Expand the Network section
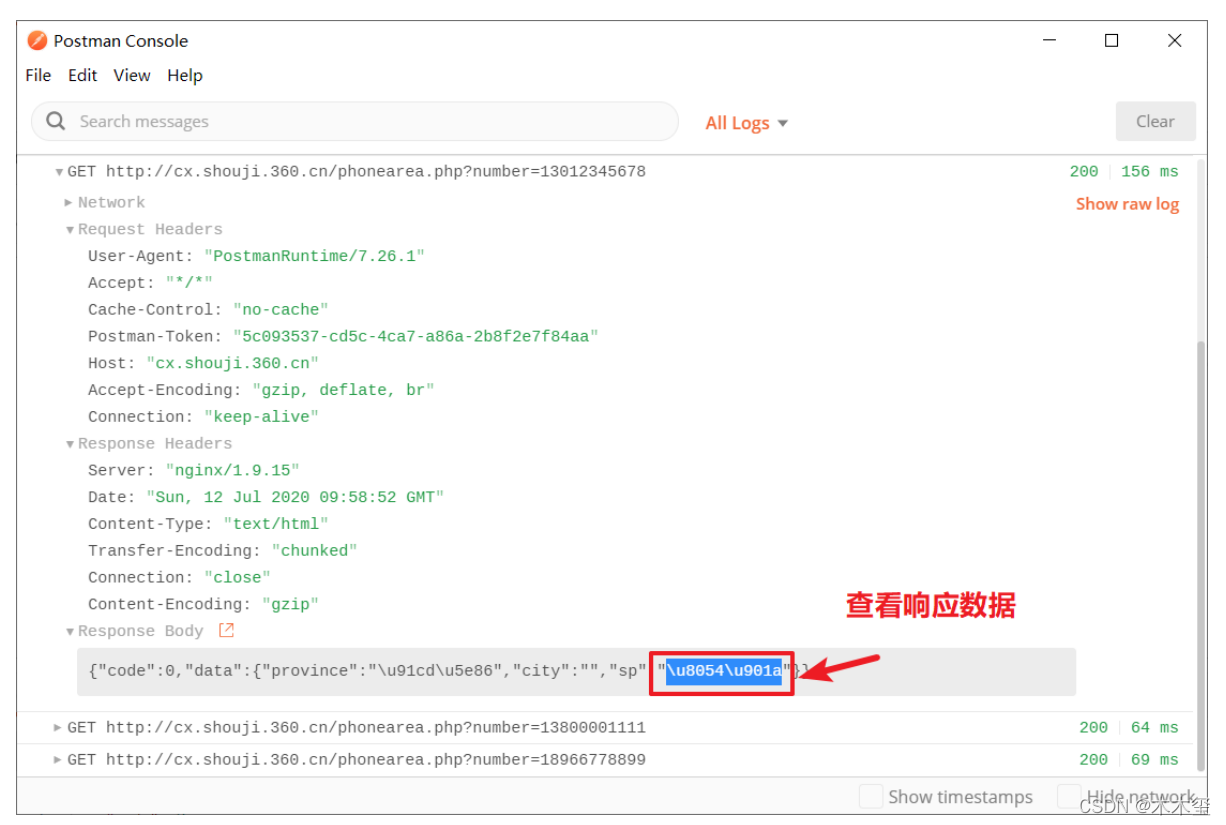Viewport: 1226px width, 825px height. point(69,202)
